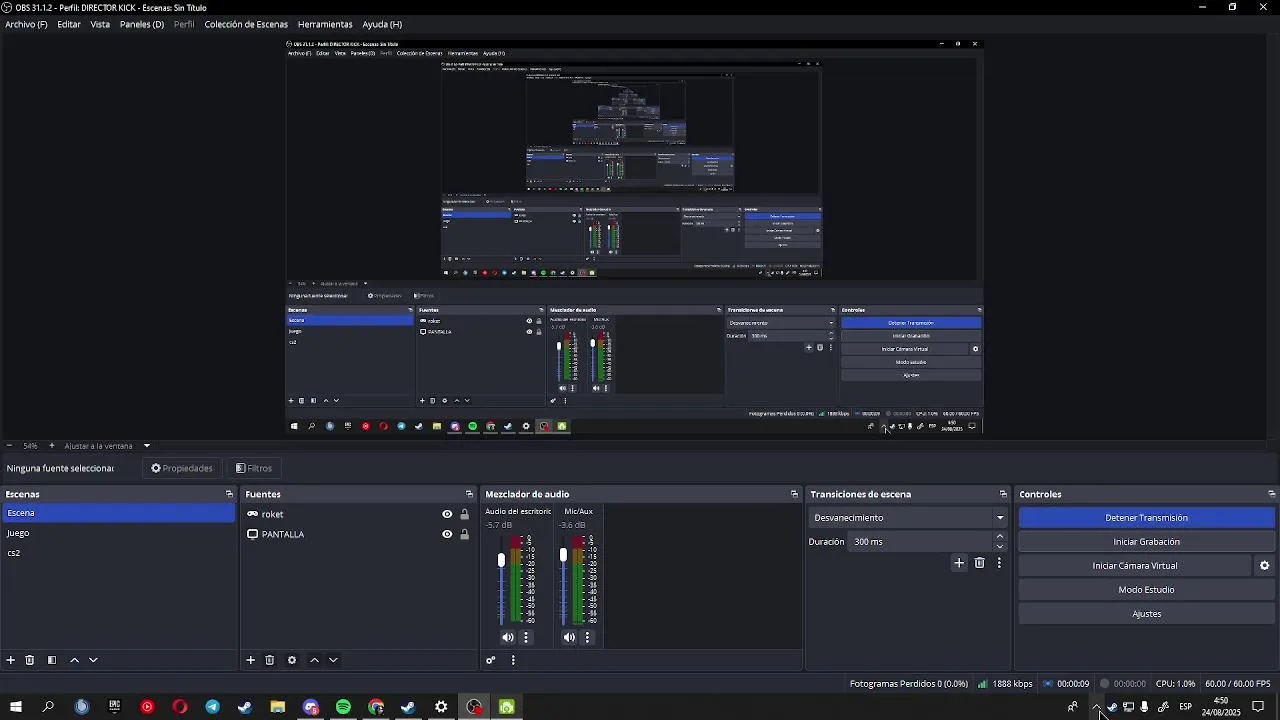Start the virtual camera with Iniciar Cámara Virtual
Image resolution: width=1280 pixels, height=720 pixels.
pyautogui.click(x=1135, y=566)
